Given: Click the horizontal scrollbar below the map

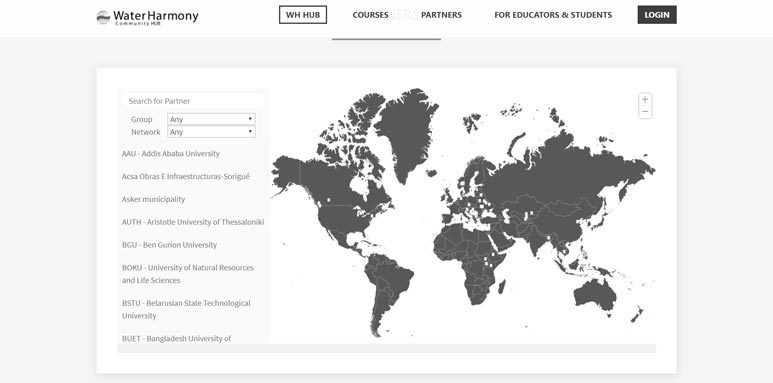Looking at the screenshot, I should [386, 348].
